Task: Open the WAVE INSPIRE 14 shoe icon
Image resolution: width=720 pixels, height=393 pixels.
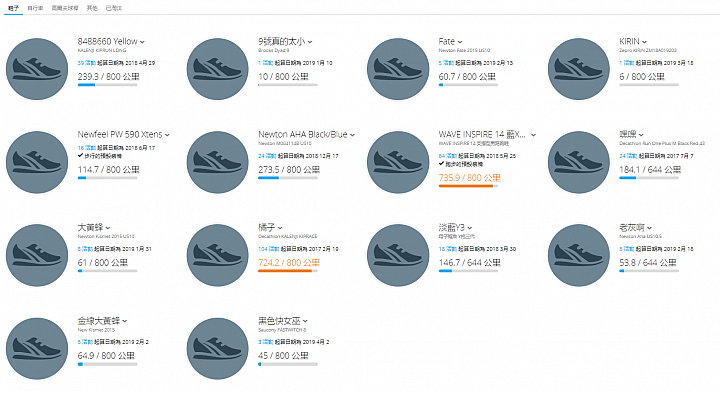Action: click(398, 162)
